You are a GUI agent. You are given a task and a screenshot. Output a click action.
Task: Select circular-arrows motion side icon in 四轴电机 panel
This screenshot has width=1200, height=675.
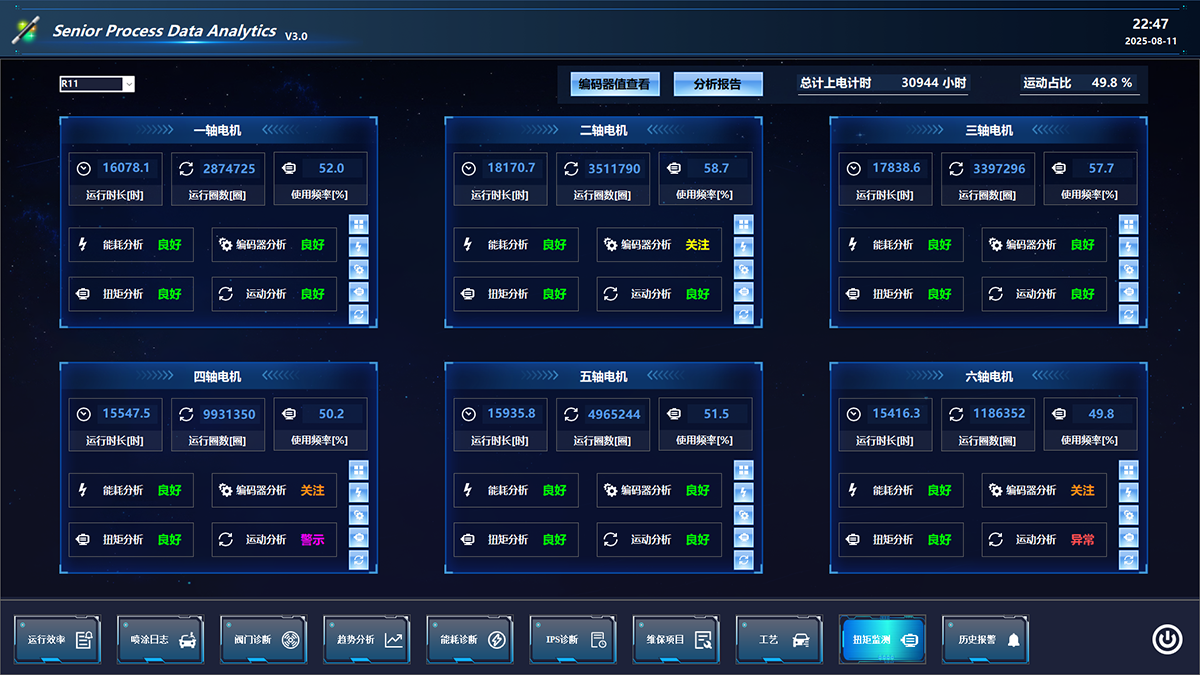tap(359, 561)
